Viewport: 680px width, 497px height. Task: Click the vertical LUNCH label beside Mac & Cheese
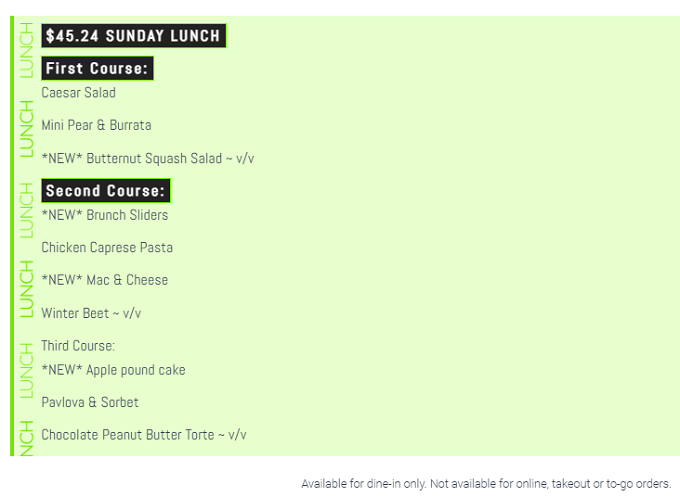tap(26, 289)
